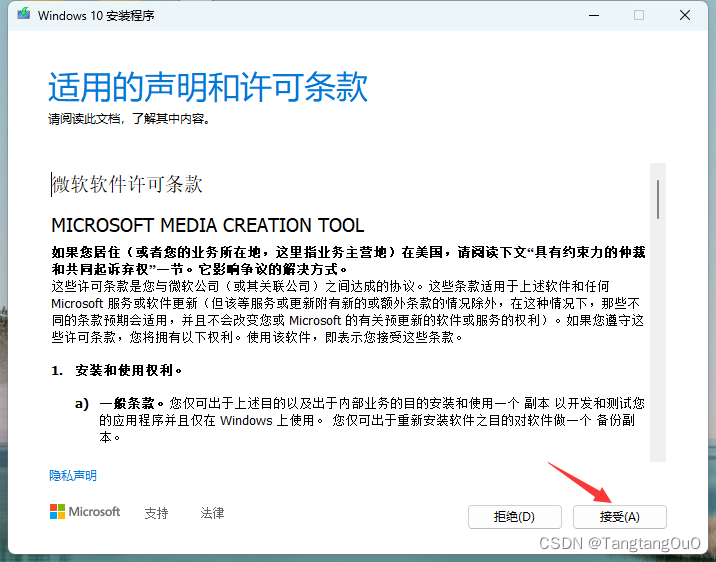
Task: Accept the license terms with 接受(A)
Action: (620, 517)
